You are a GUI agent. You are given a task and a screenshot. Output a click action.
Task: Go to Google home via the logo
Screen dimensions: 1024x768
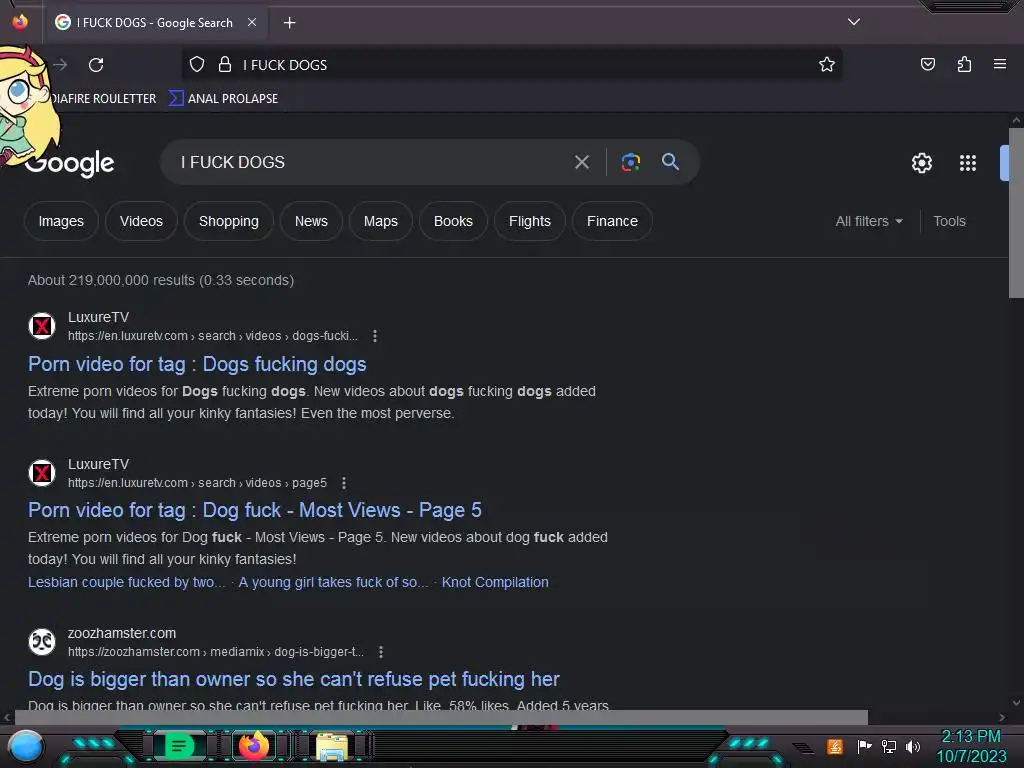70,163
